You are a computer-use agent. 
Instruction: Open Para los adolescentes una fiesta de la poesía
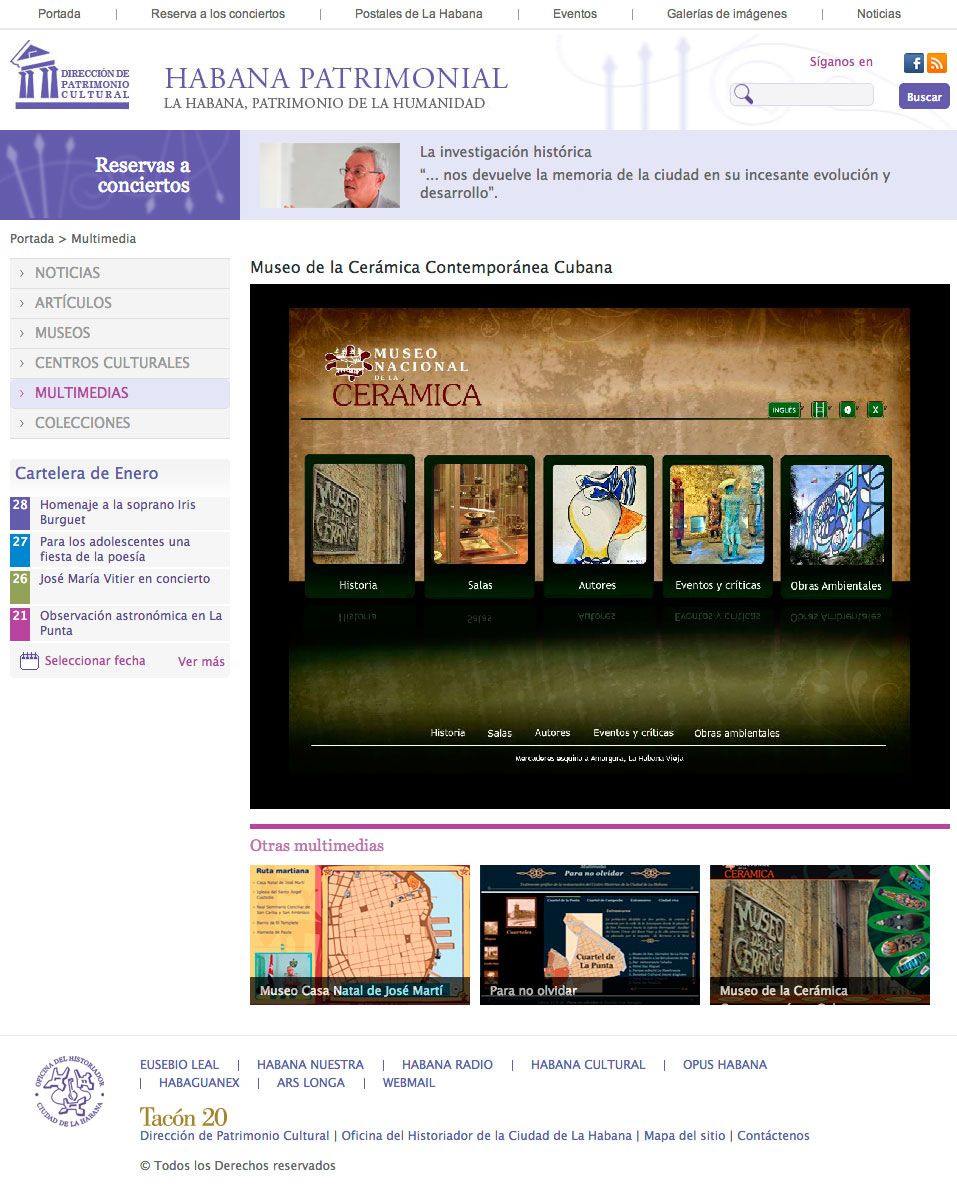pos(115,550)
